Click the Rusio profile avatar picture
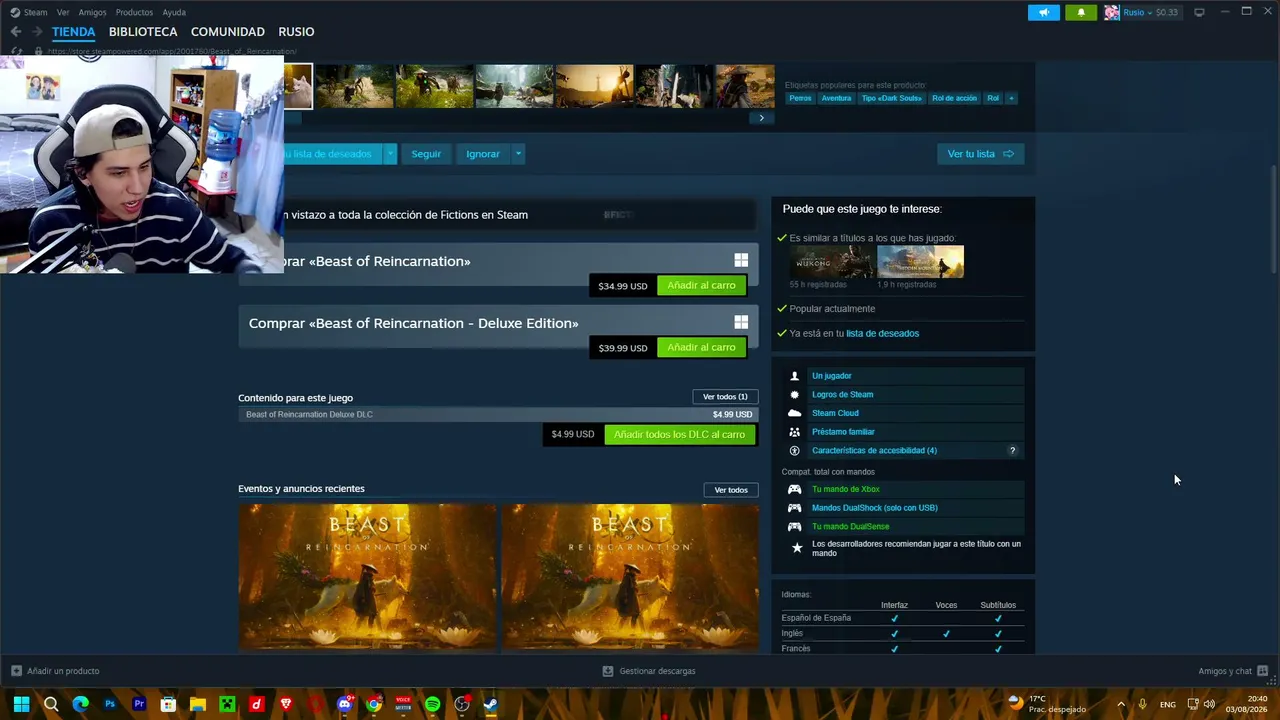Viewport: 1280px width, 720px height. coord(1111,12)
